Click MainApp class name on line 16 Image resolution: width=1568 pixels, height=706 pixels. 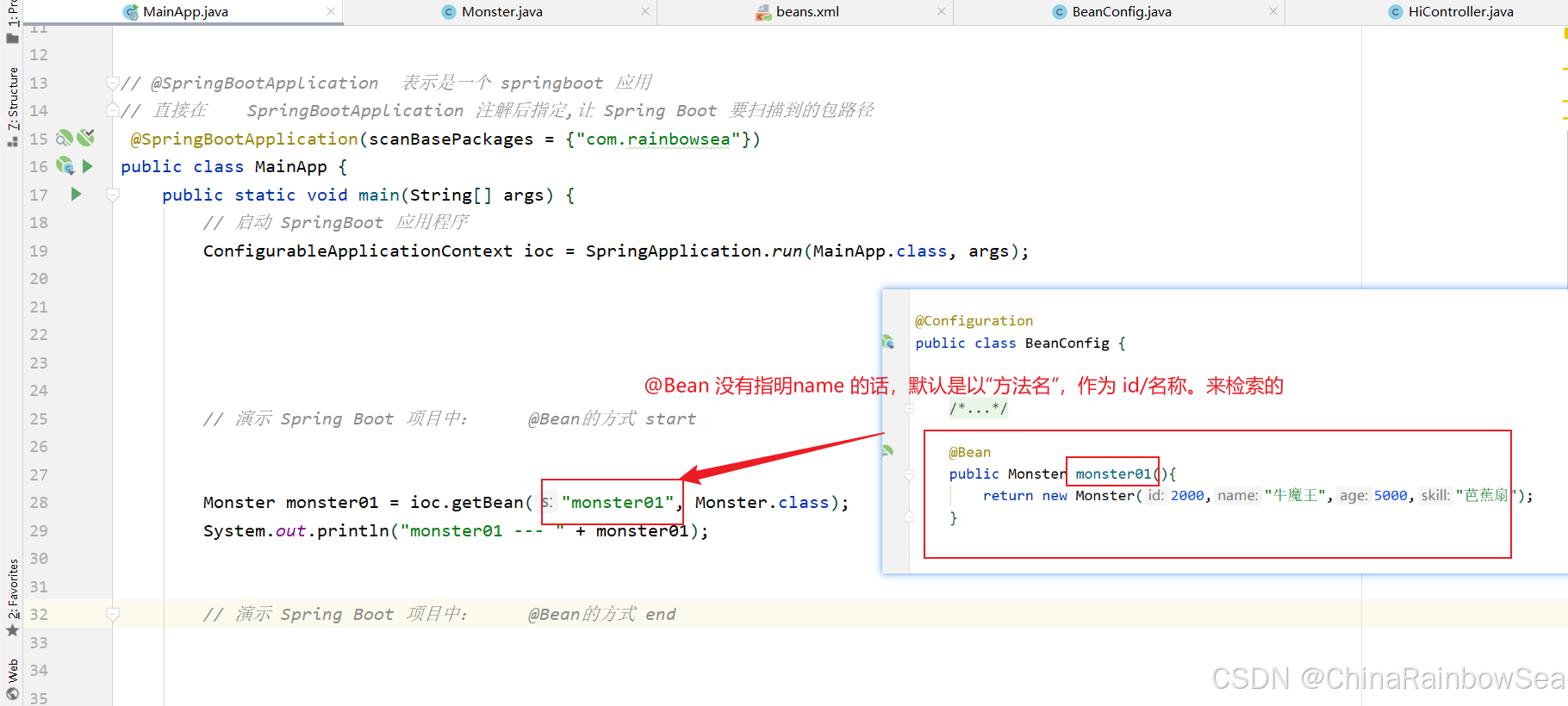(290, 166)
